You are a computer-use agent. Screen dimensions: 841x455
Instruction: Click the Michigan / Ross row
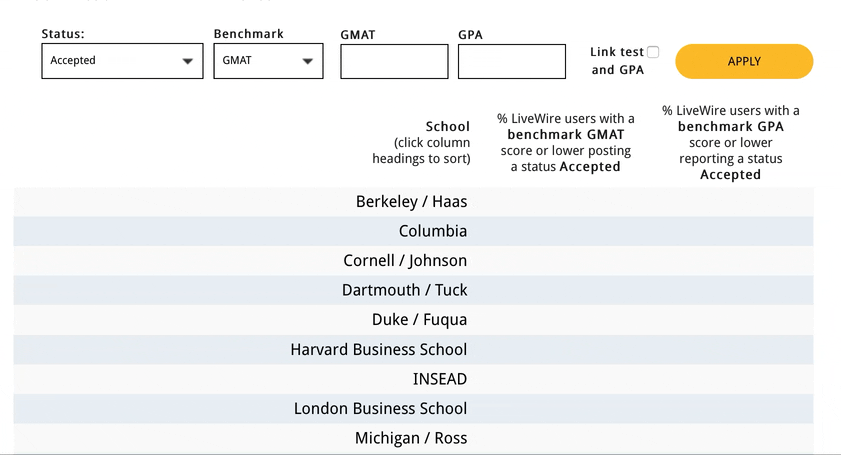coord(411,438)
